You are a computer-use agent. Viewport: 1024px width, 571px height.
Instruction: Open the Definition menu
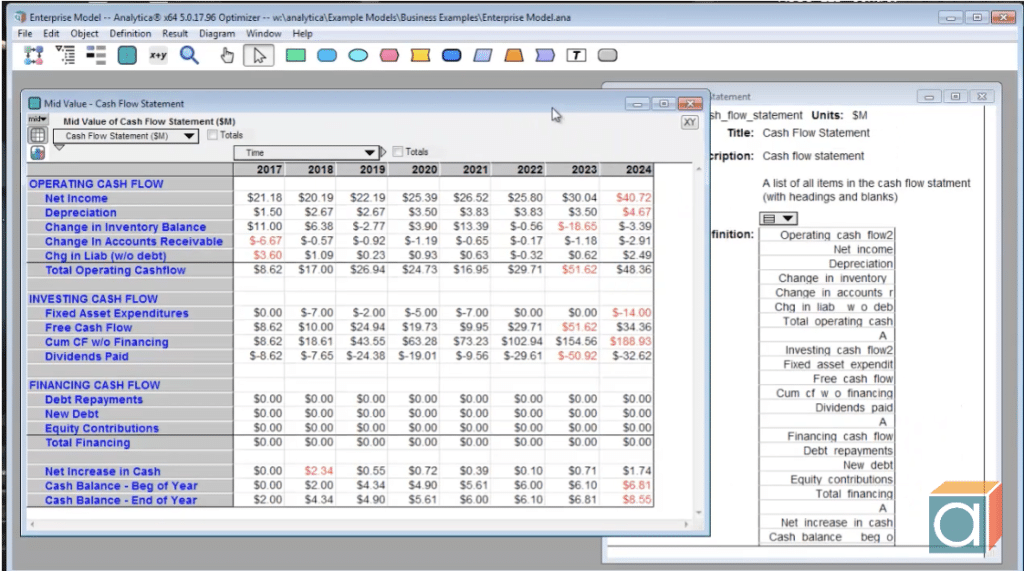tap(130, 34)
